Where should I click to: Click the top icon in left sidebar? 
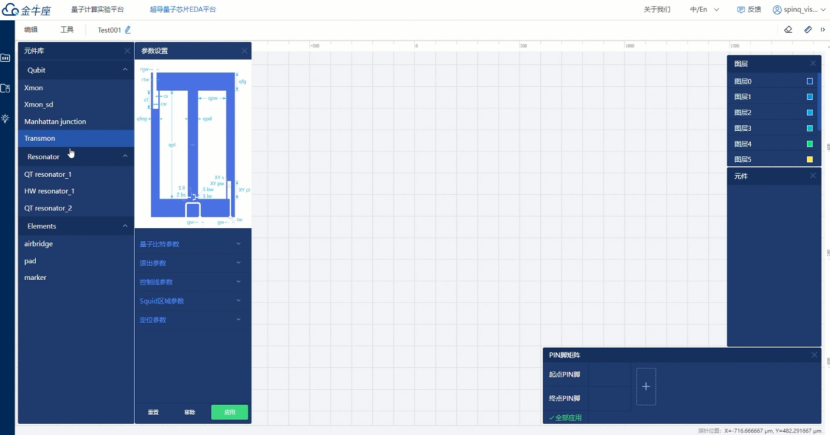[5, 58]
